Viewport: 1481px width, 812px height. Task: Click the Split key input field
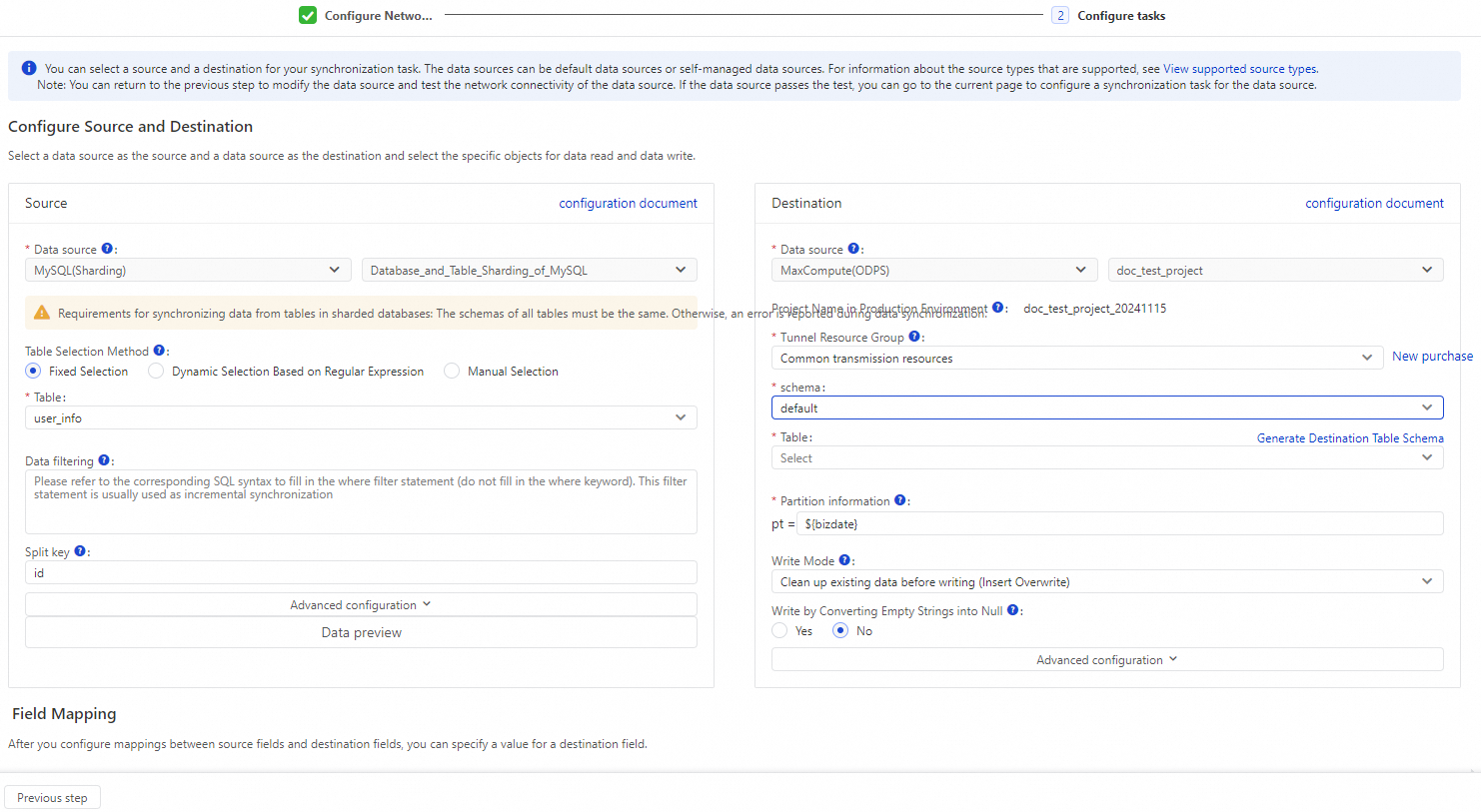(x=361, y=572)
